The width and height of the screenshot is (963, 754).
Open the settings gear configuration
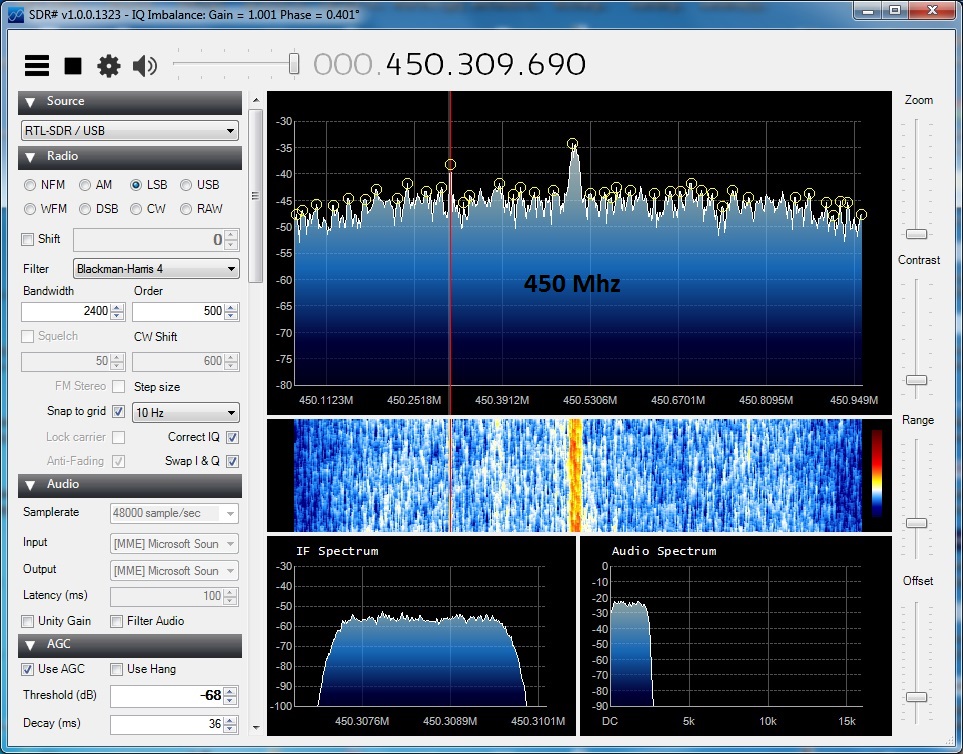[x=108, y=66]
